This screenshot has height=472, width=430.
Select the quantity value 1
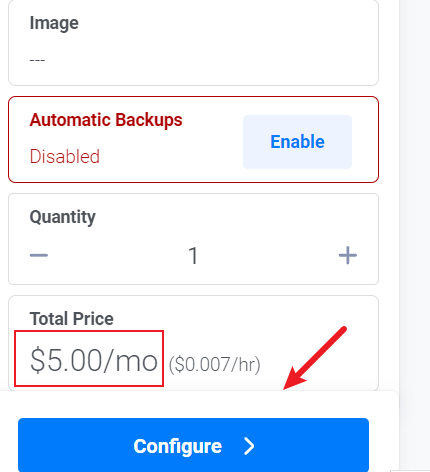tap(193, 256)
